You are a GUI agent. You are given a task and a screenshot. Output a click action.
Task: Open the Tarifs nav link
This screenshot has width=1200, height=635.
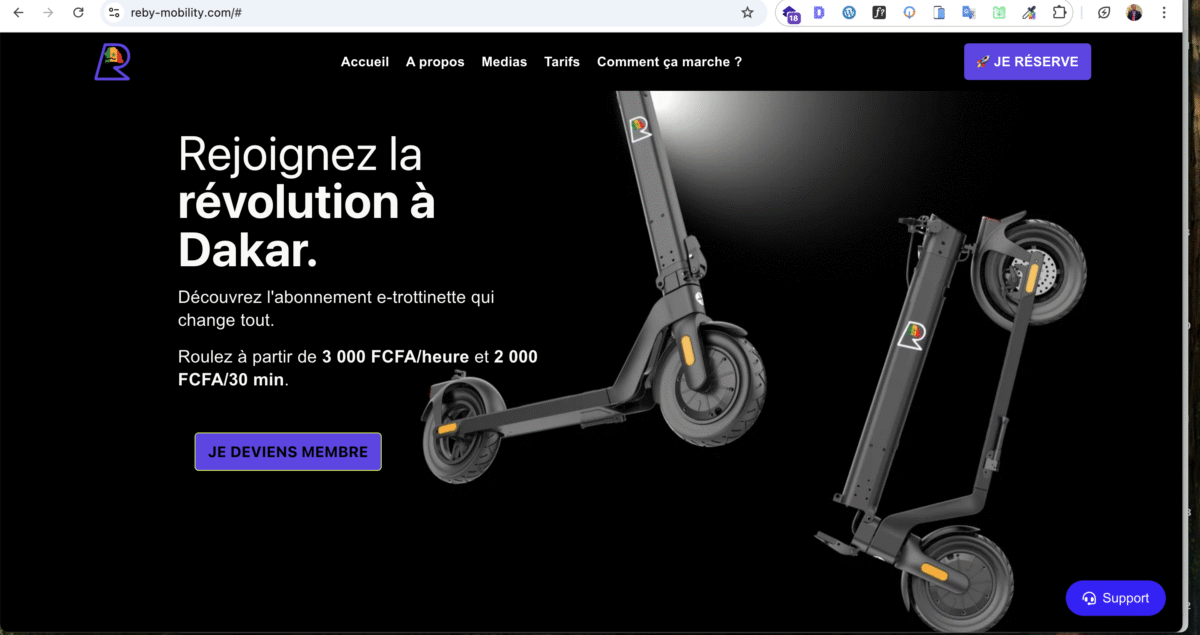(x=562, y=62)
